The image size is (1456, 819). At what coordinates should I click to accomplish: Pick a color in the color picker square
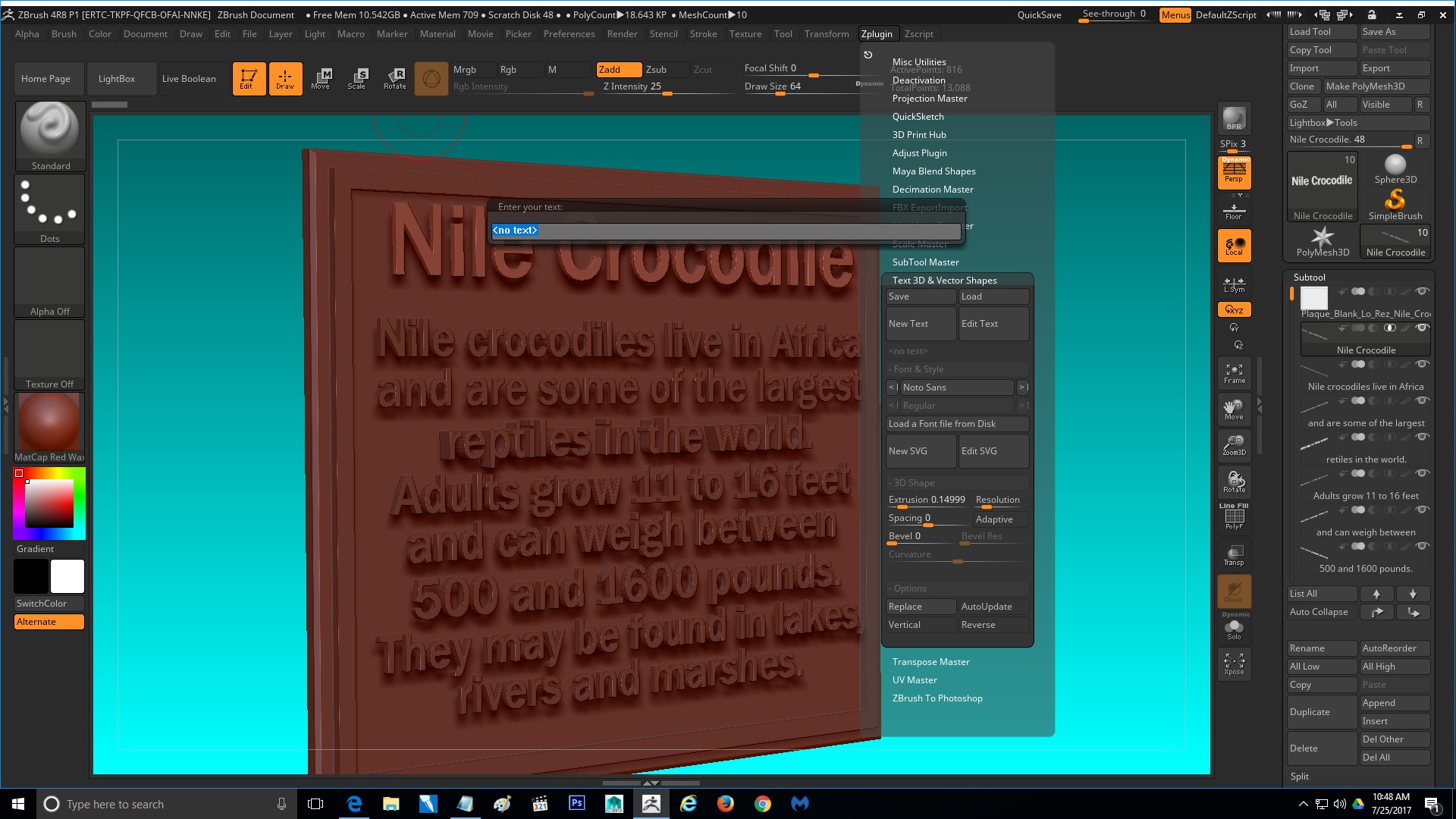(49, 504)
